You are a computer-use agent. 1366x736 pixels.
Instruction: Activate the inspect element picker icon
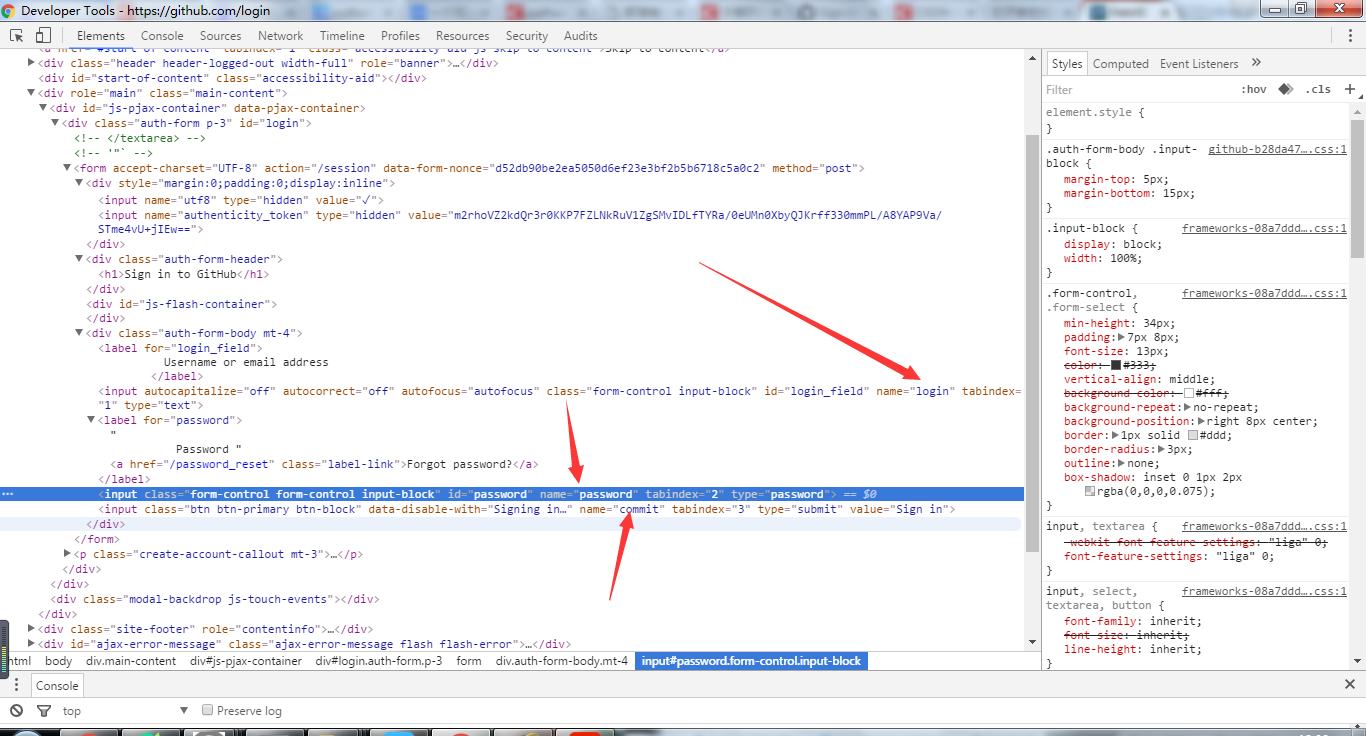pyautogui.click(x=17, y=35)
